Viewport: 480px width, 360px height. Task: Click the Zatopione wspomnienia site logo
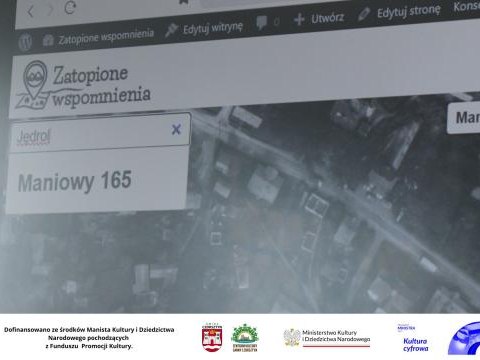83,86
